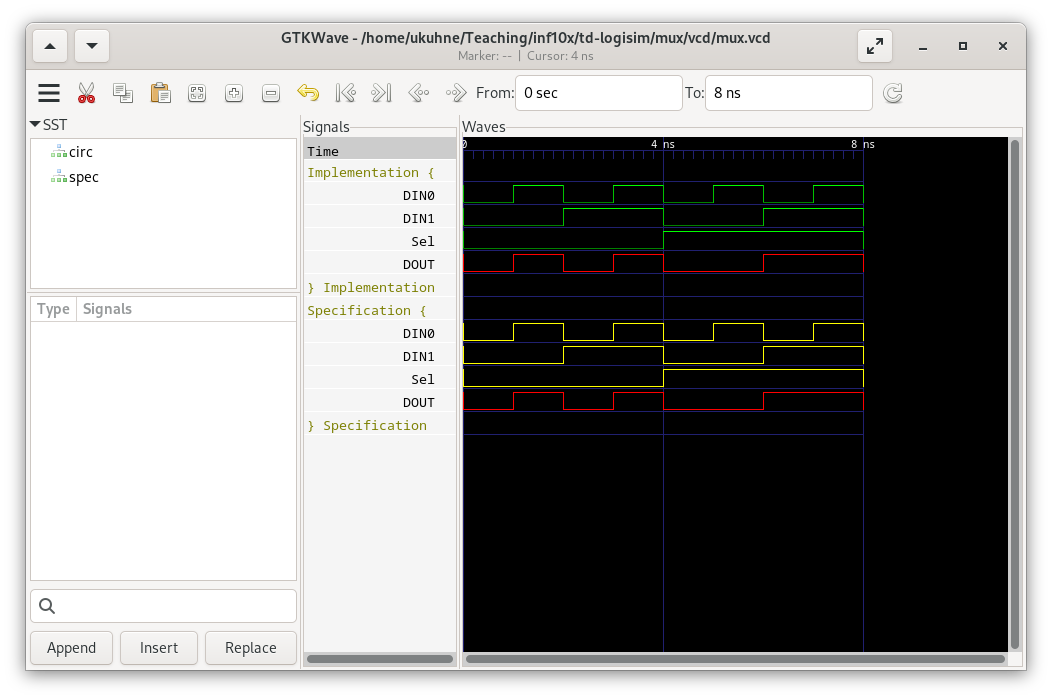Jump to end of time

(381, 93)
